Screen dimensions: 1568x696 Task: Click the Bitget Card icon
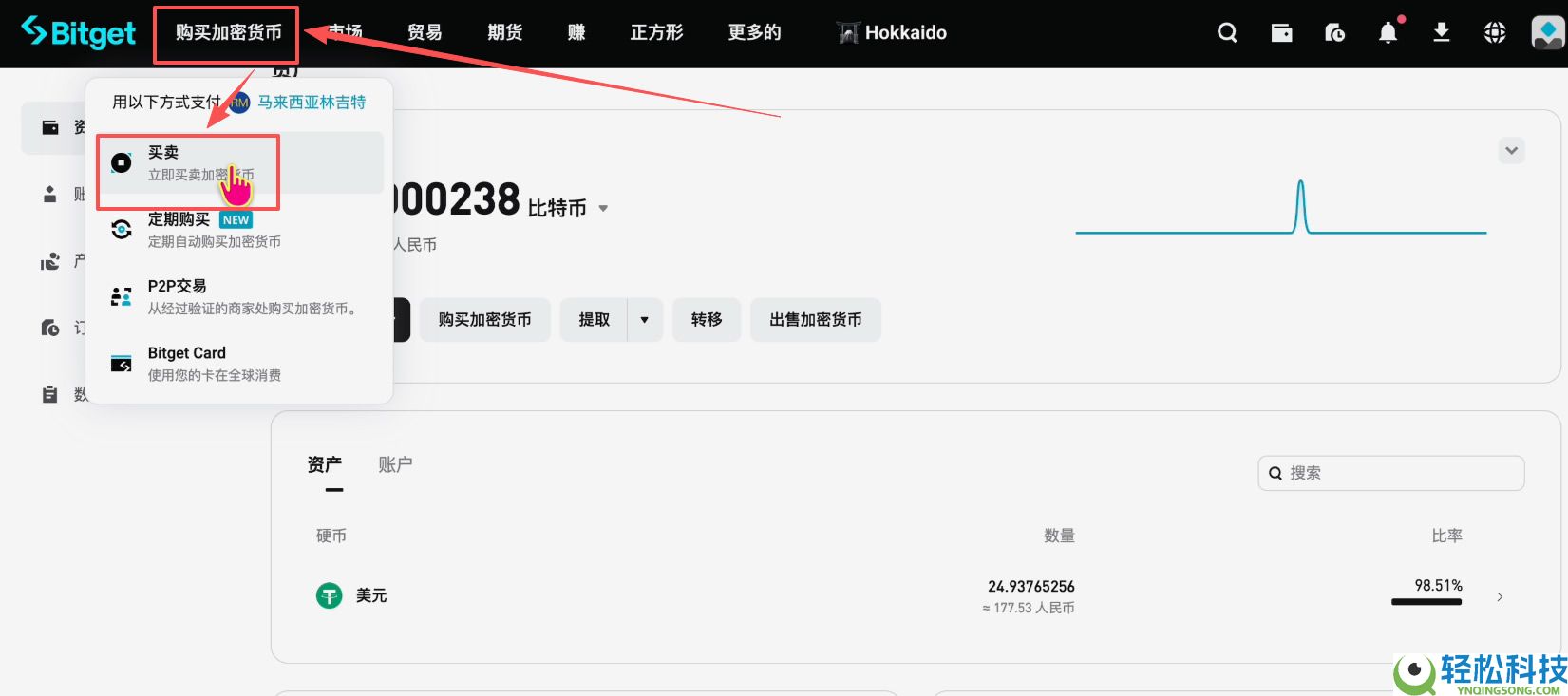coord(122,364)
